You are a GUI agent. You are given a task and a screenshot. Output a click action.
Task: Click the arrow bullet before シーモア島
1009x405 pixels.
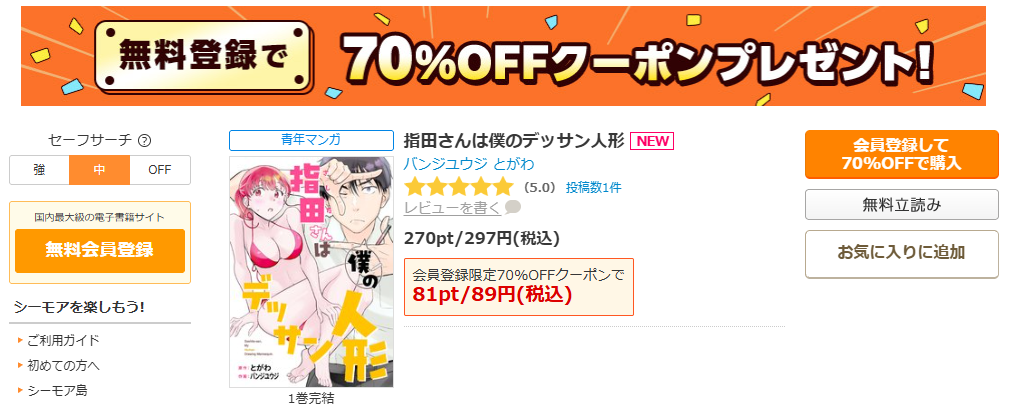coord(21,390)
